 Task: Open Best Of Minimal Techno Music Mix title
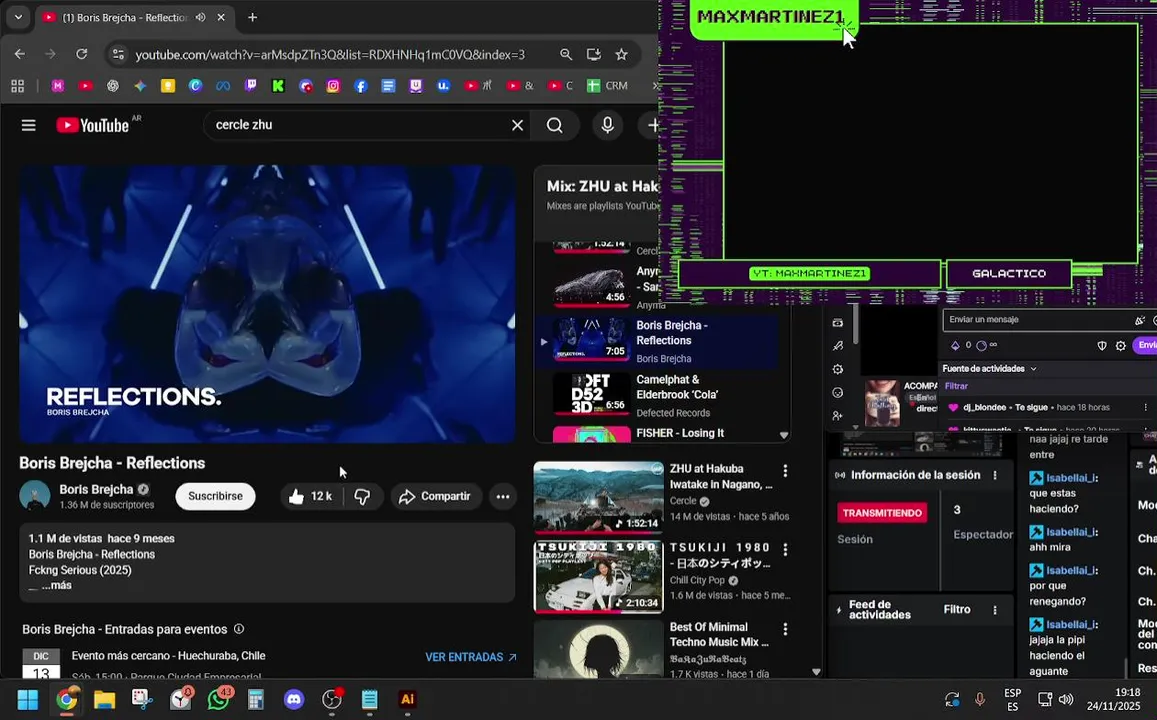tap(719, 634)
